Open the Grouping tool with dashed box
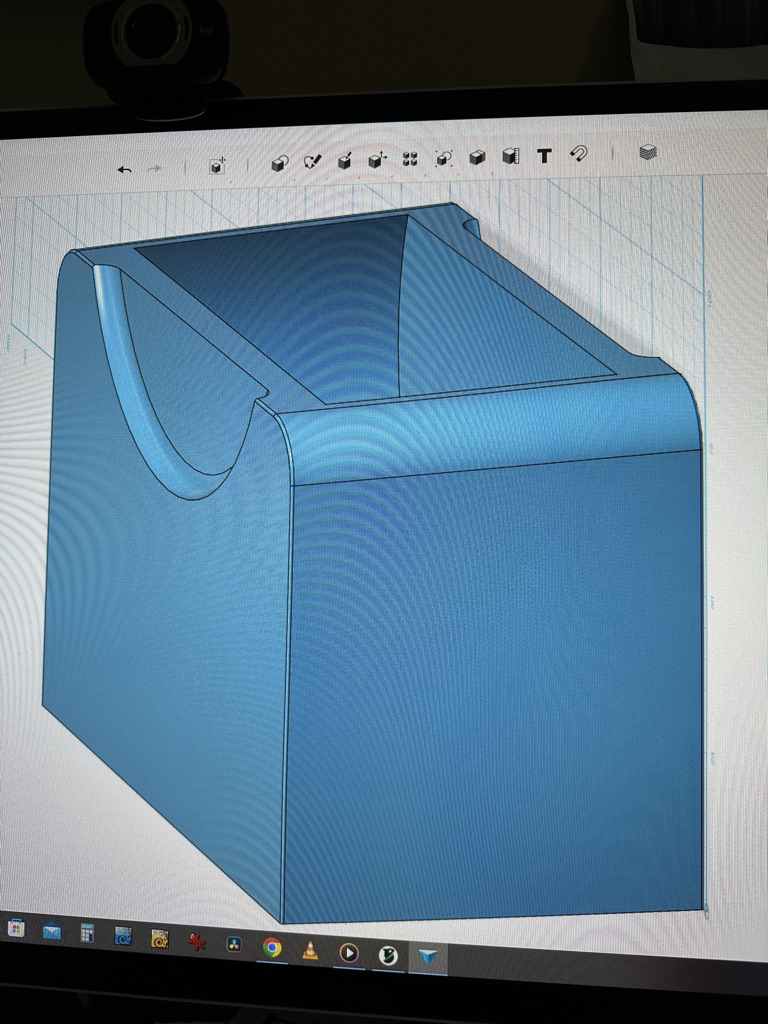 [444, 158]
